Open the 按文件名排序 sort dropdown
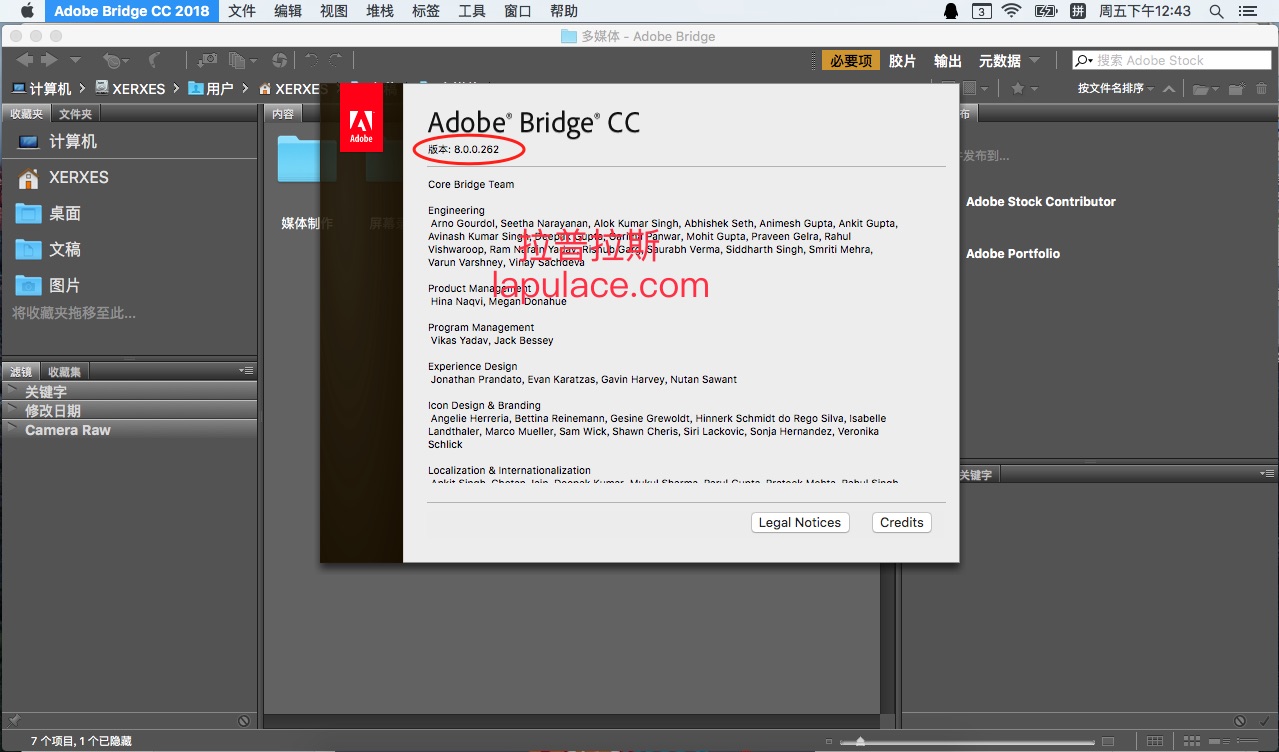The width and height of the screenshot is (1279, 752). tap(1116, 88)
